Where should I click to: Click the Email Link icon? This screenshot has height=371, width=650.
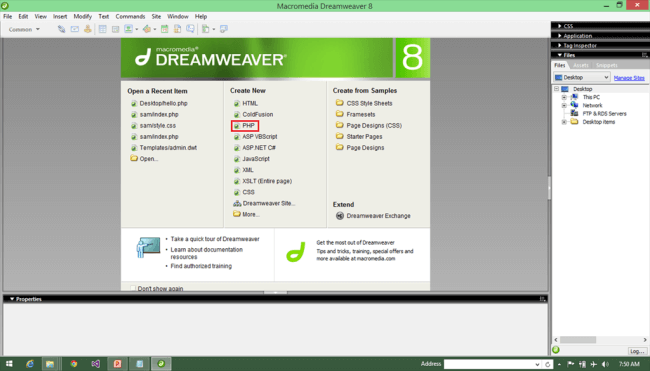[x=75, y=29]
